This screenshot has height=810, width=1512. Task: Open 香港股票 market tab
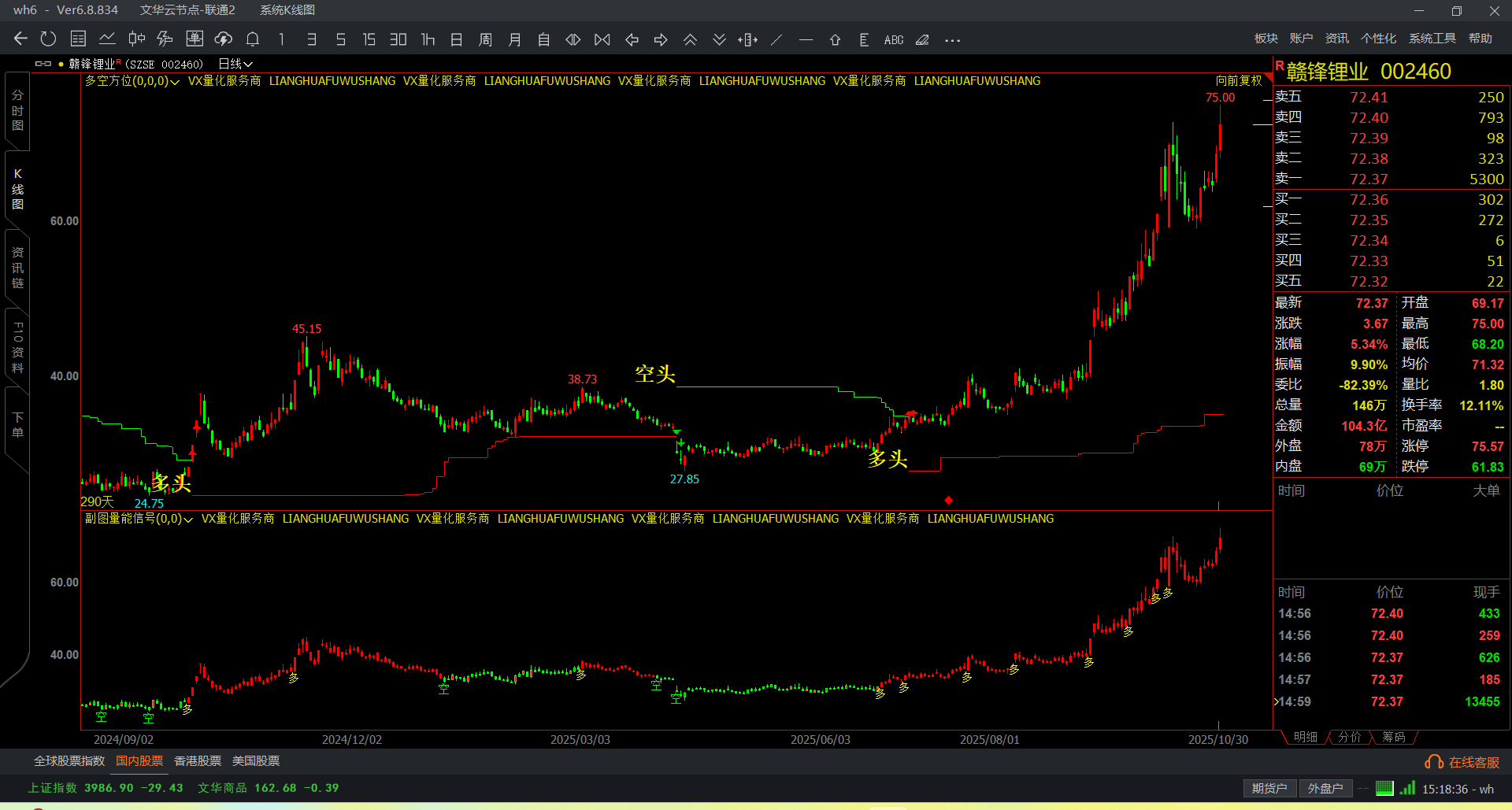[198, 761]
